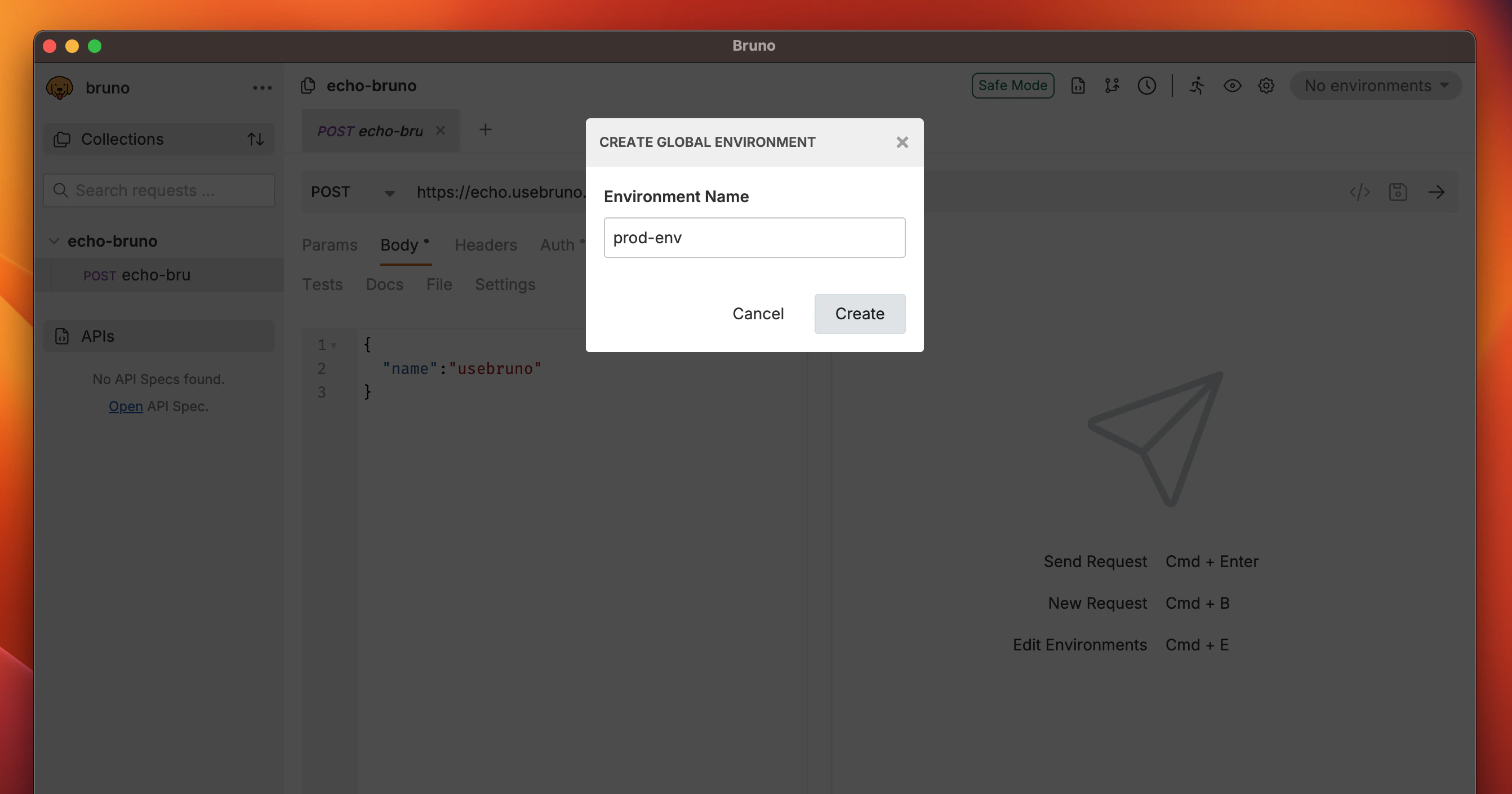The width and height of the screenshot is (1512, 794).
Task: Collapse the echo-bruno collection
Action: pos(54,240)
